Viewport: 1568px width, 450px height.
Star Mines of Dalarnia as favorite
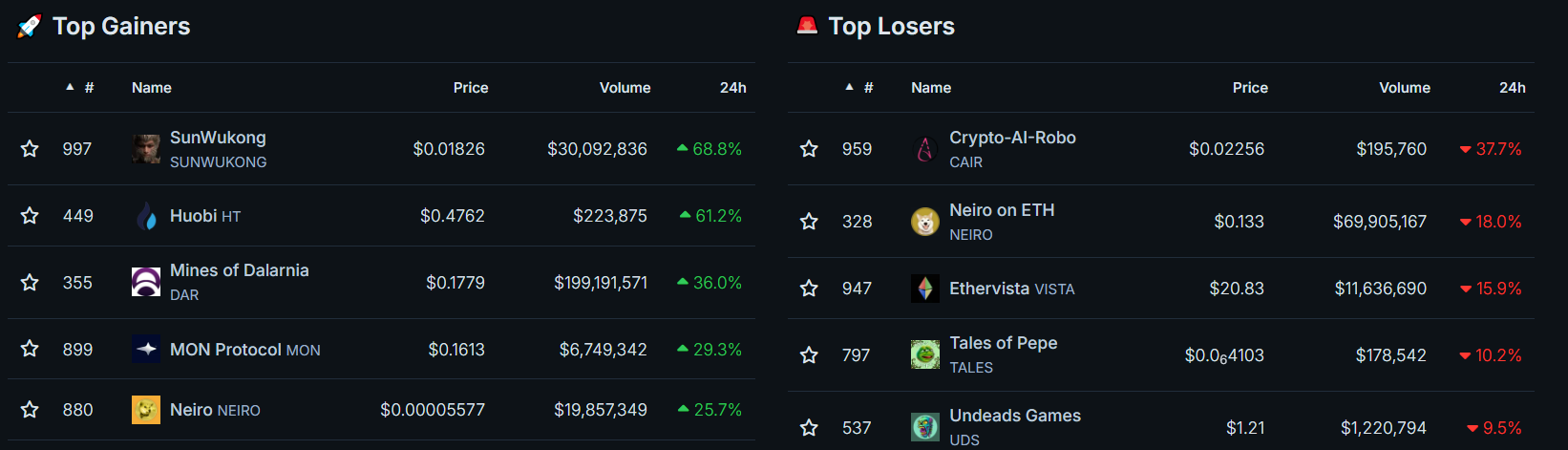(30, 283)
